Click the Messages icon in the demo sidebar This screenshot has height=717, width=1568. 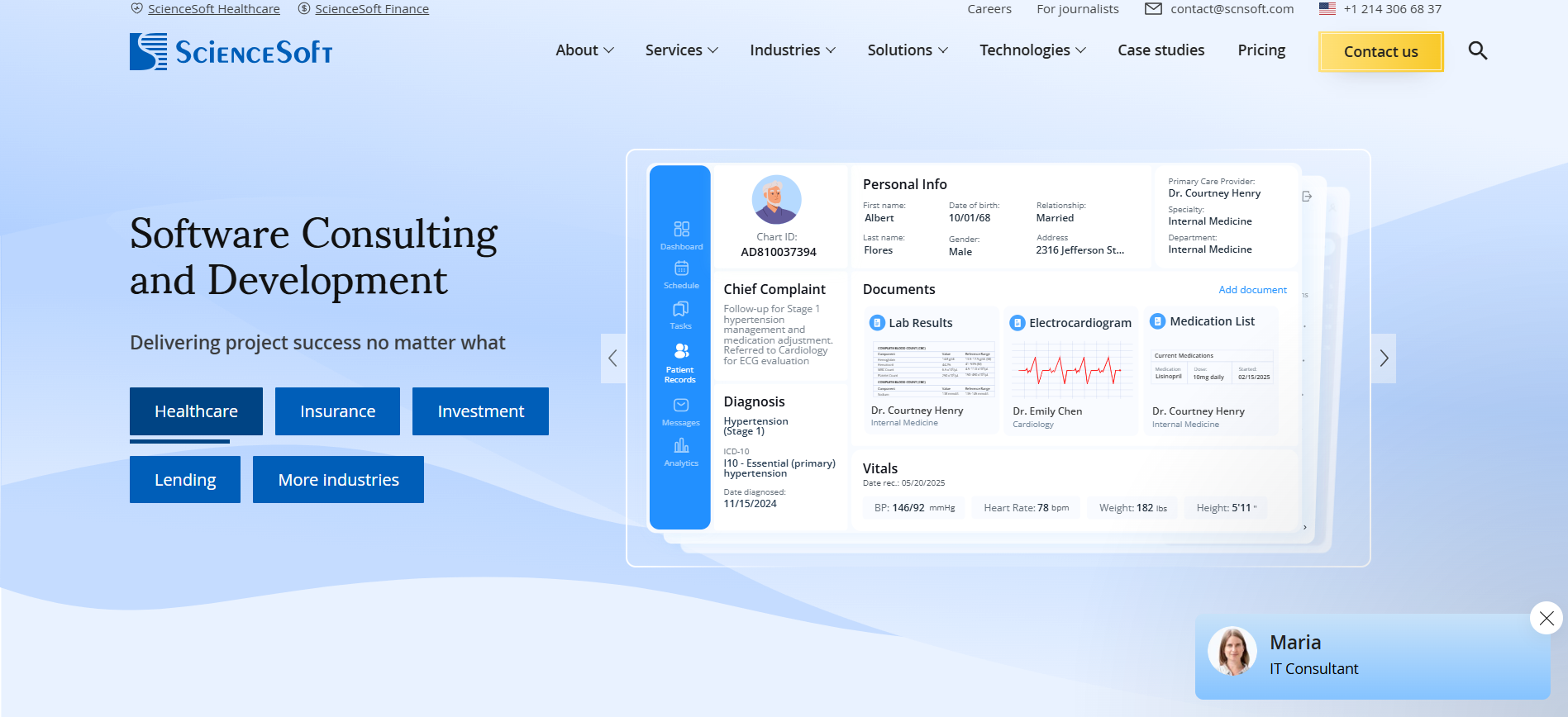coord(681,406)
